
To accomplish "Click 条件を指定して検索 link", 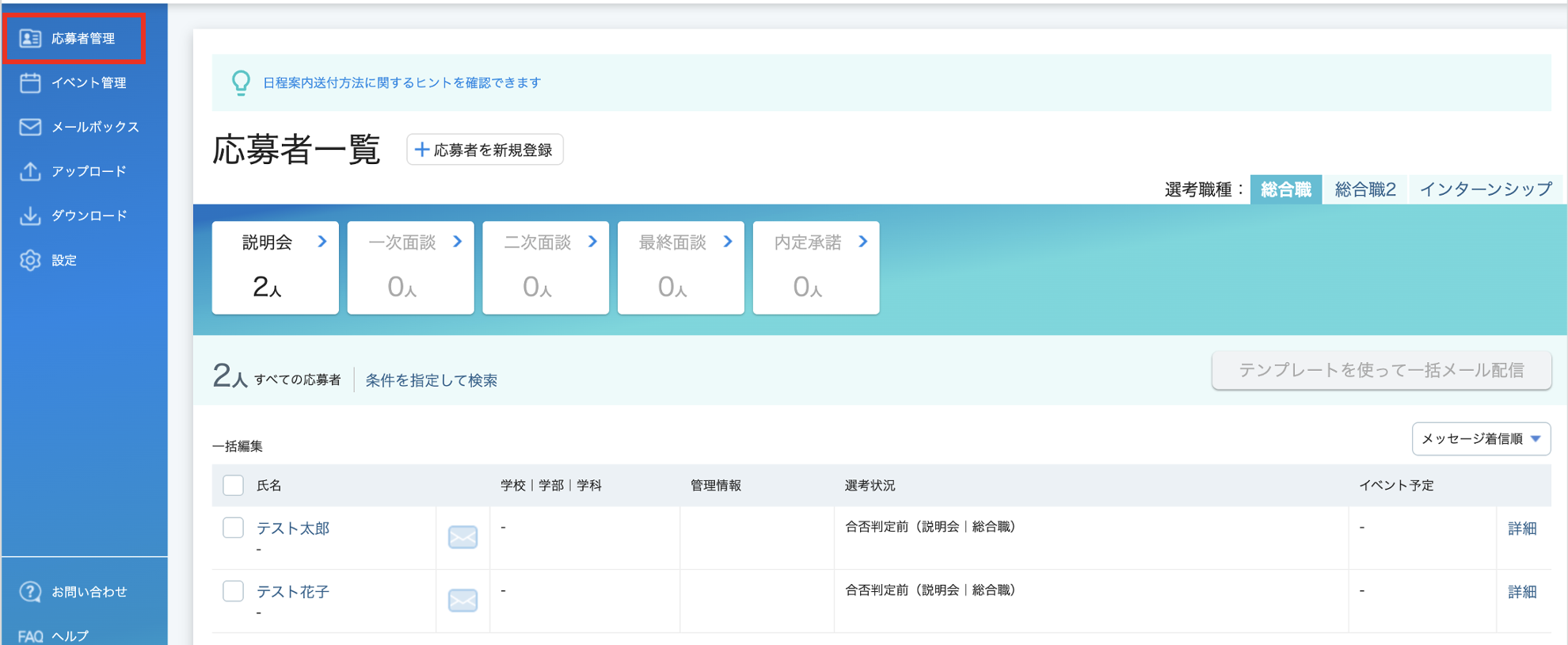I will tap(432, 380).
